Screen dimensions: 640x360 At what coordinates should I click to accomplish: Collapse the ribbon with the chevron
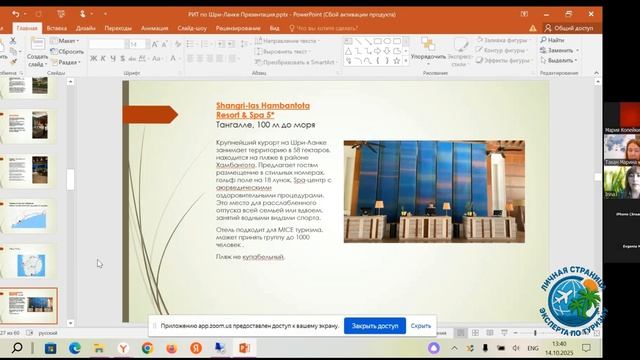pyautogui.click(x=596, y=73)
